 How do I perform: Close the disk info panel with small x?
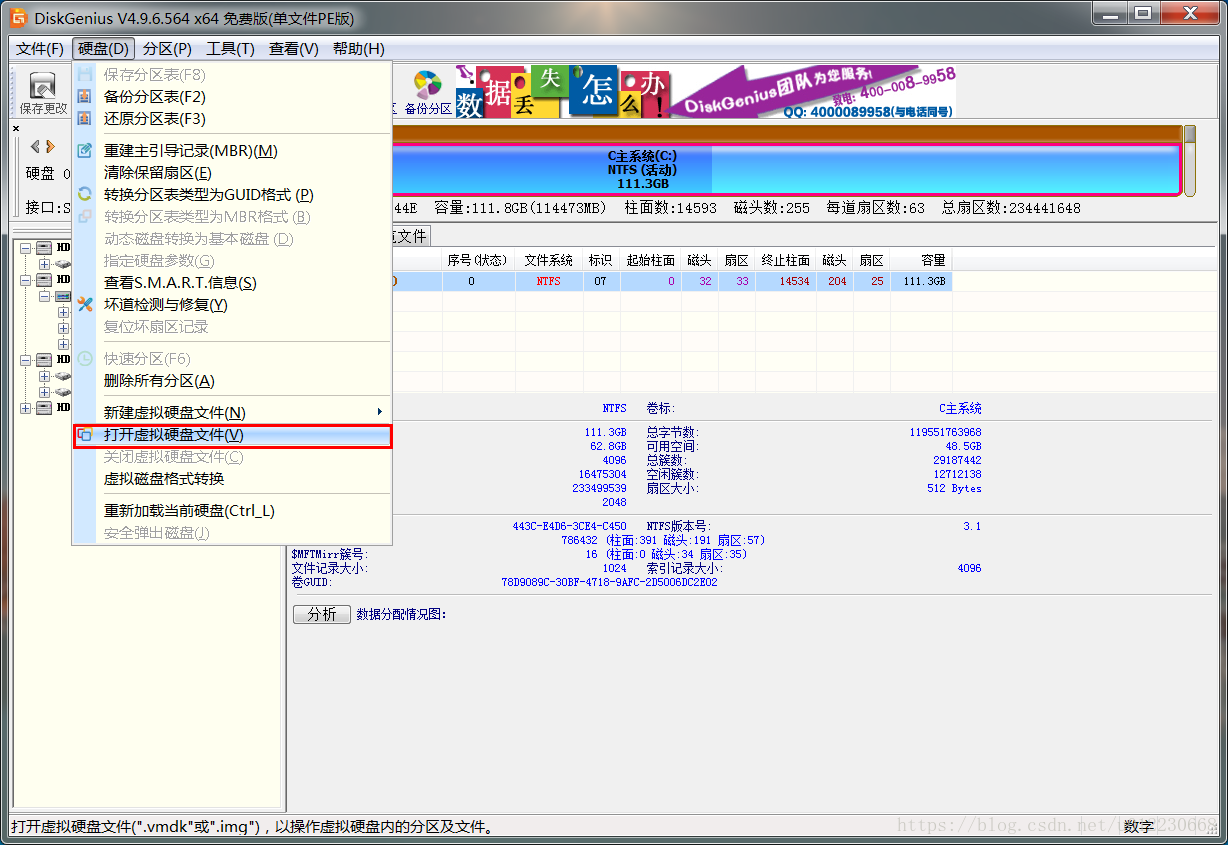[16, 128]
